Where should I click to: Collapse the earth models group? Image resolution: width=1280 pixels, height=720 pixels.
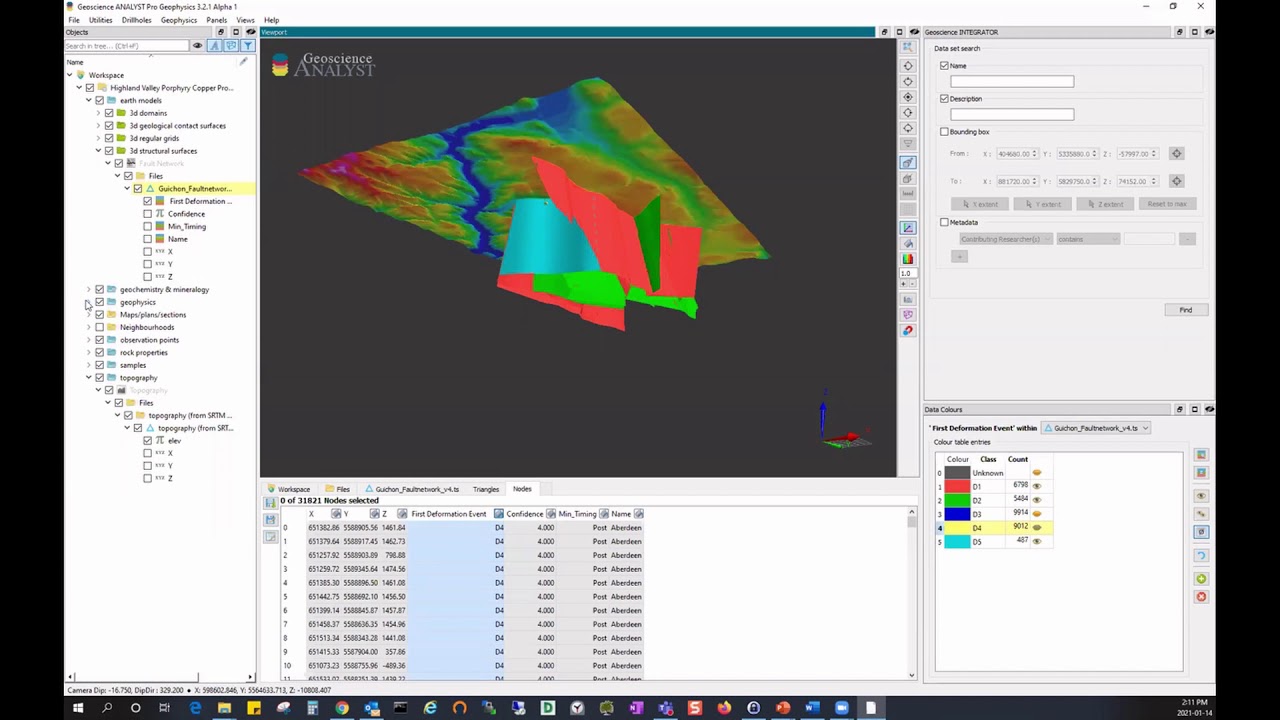88,100
